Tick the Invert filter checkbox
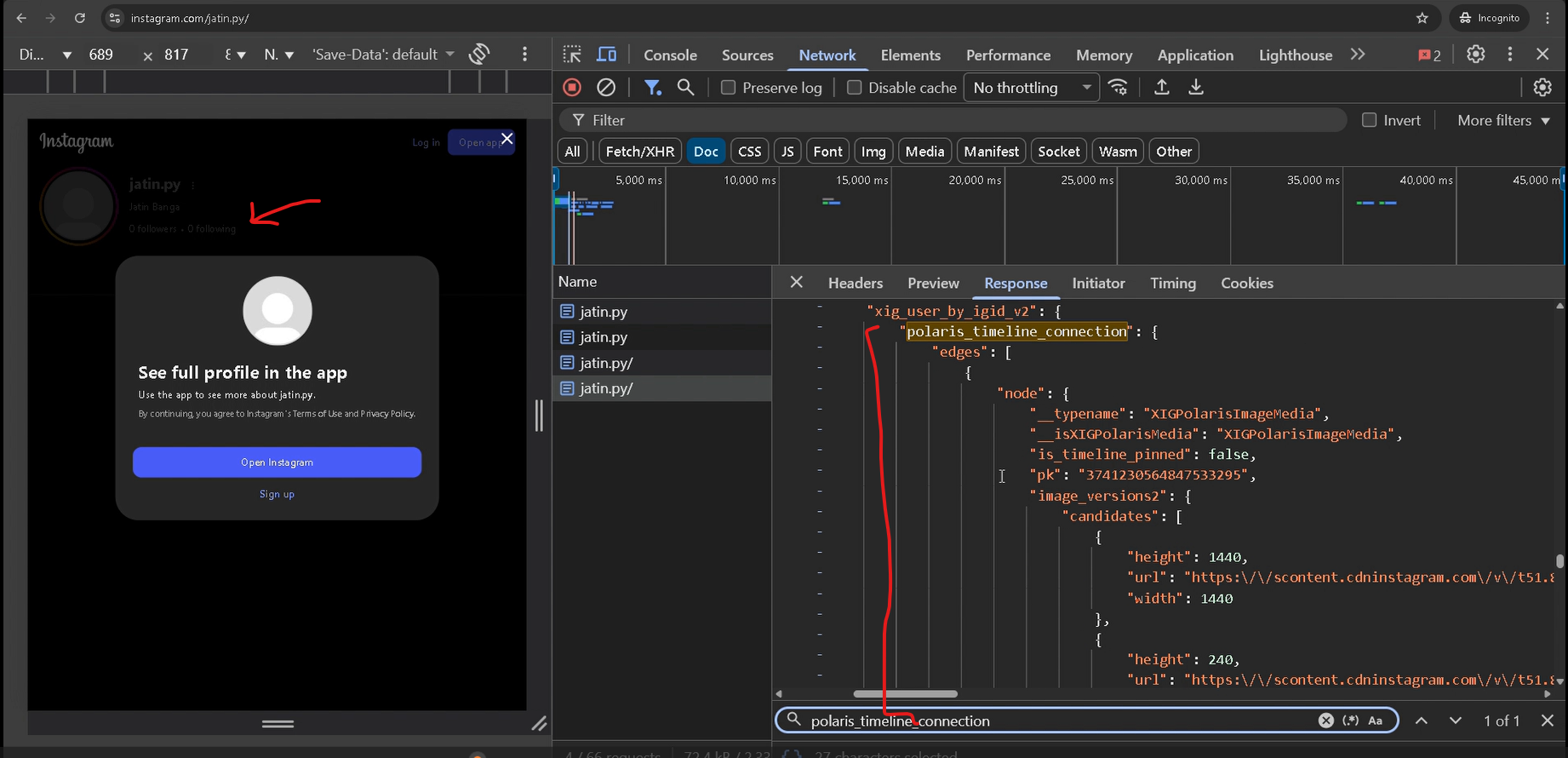The height and width of the screenshot is (758, 1568). coord(1370,120)
